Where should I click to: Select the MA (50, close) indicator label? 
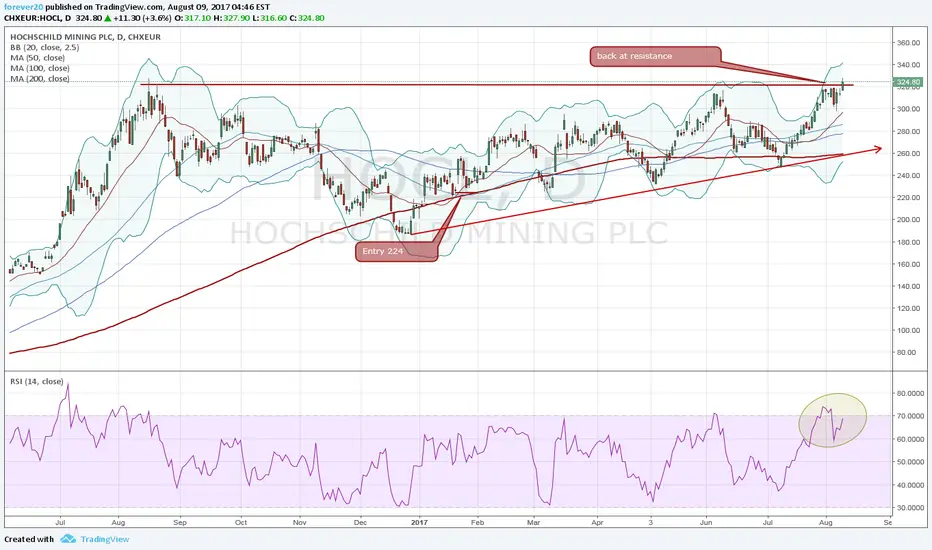click(37, 58)
